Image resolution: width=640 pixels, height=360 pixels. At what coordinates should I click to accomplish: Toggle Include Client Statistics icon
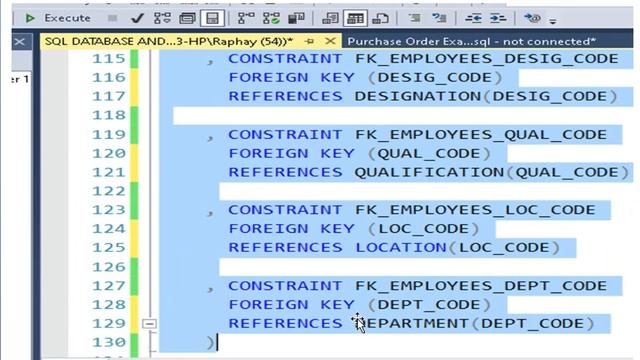(297, 18)
